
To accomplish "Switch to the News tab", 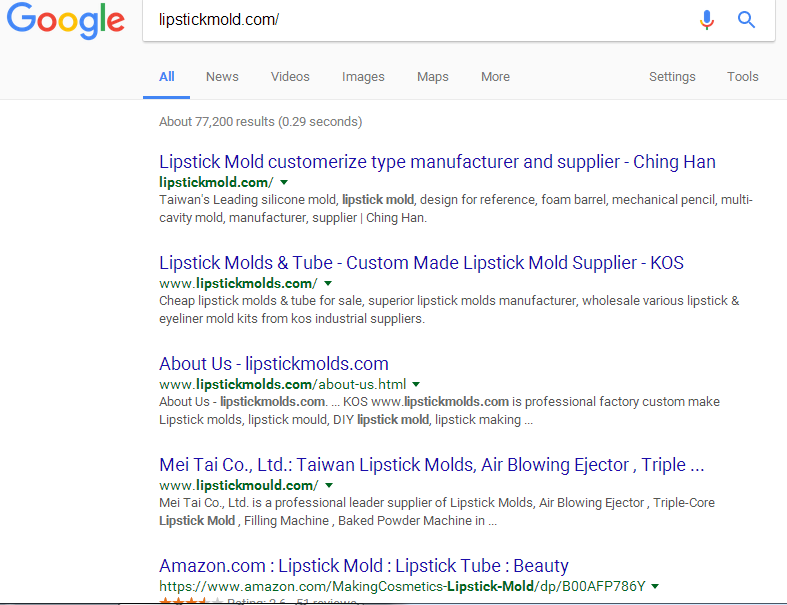I will tap(222, 77).
